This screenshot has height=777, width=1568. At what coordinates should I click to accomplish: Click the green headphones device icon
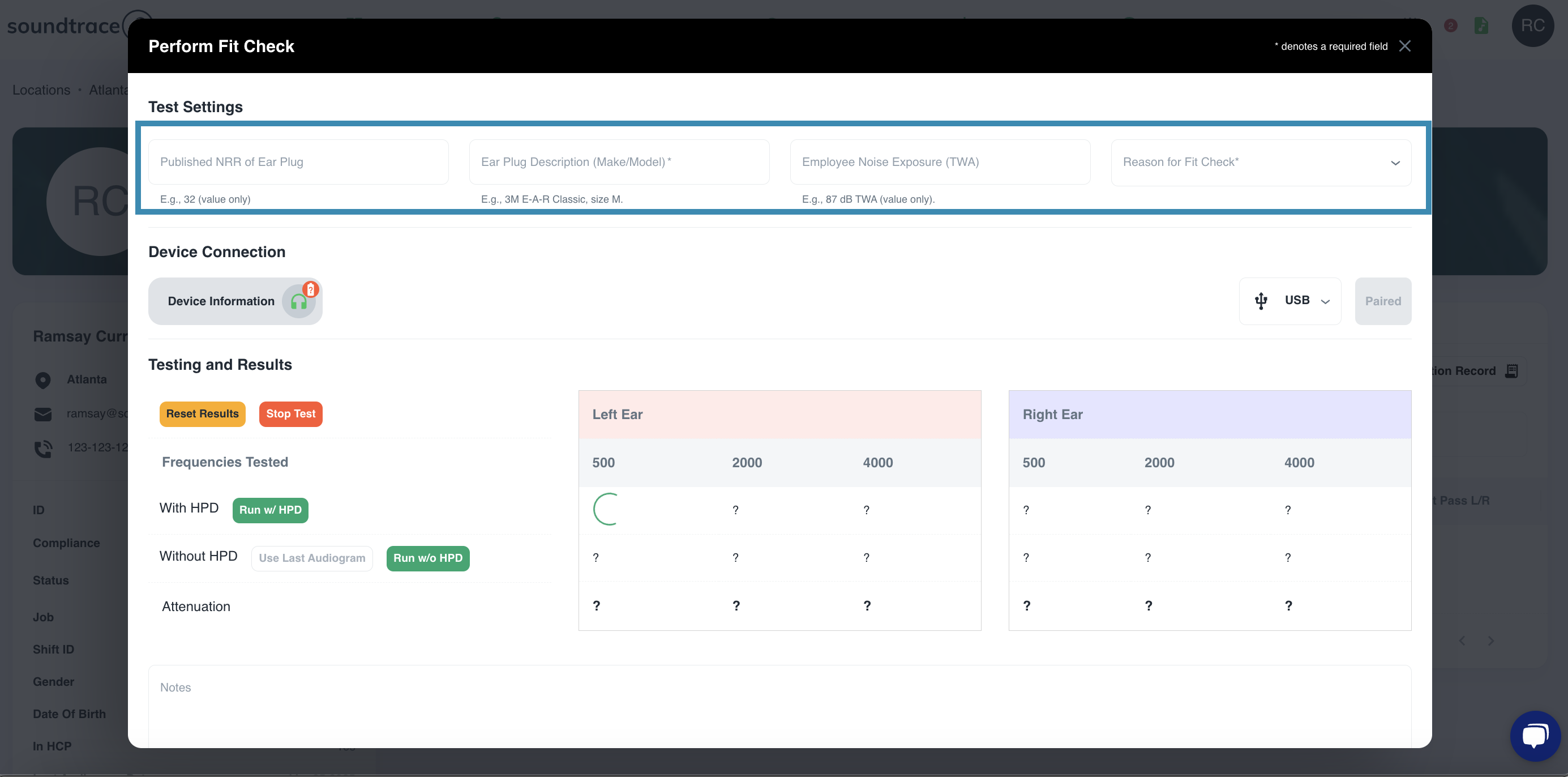[298, 302]
